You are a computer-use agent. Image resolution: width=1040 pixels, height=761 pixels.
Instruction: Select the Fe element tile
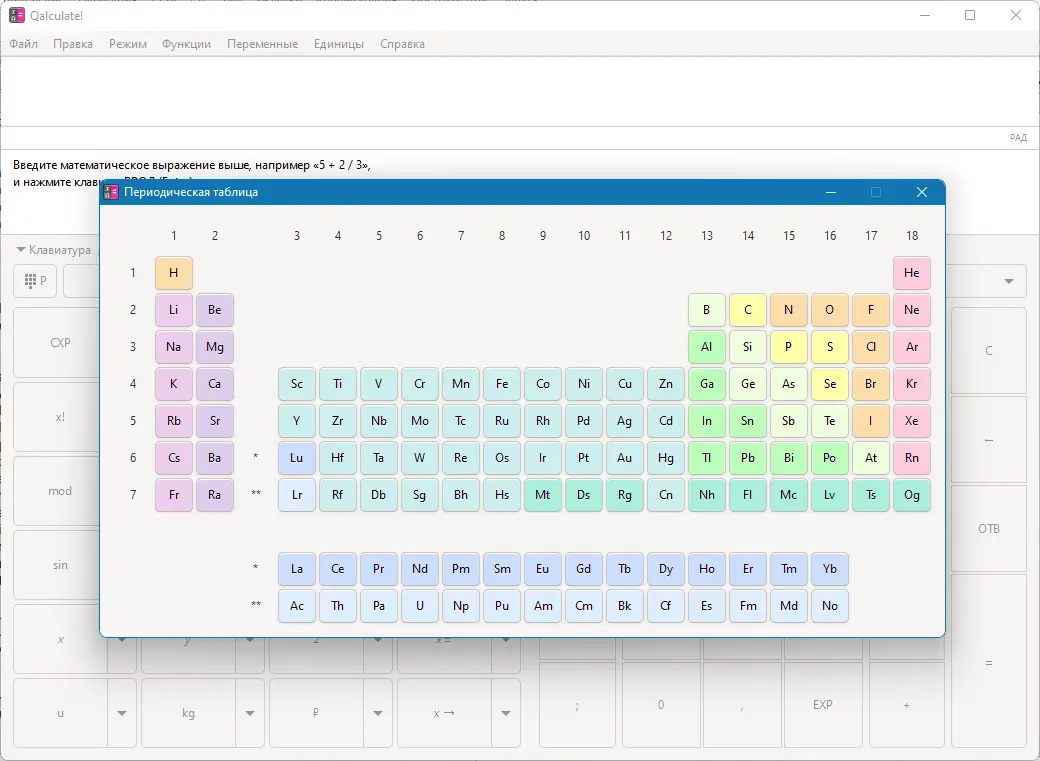click(502, 384)
